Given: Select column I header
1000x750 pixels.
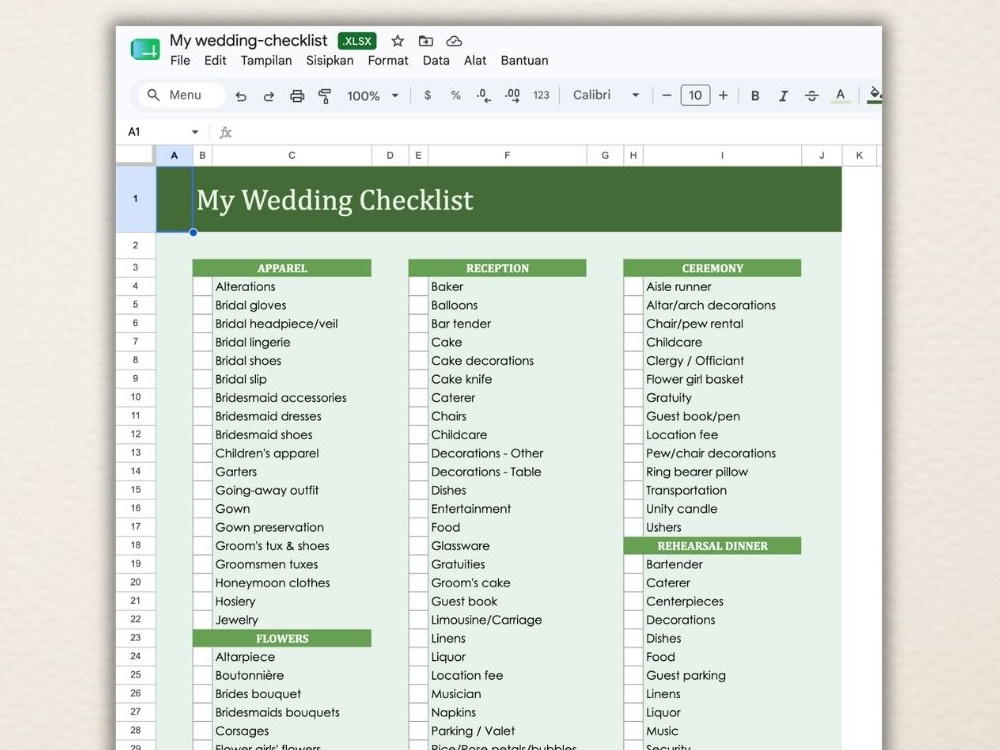Looking at the screenshot, I should tap(722, 155).
